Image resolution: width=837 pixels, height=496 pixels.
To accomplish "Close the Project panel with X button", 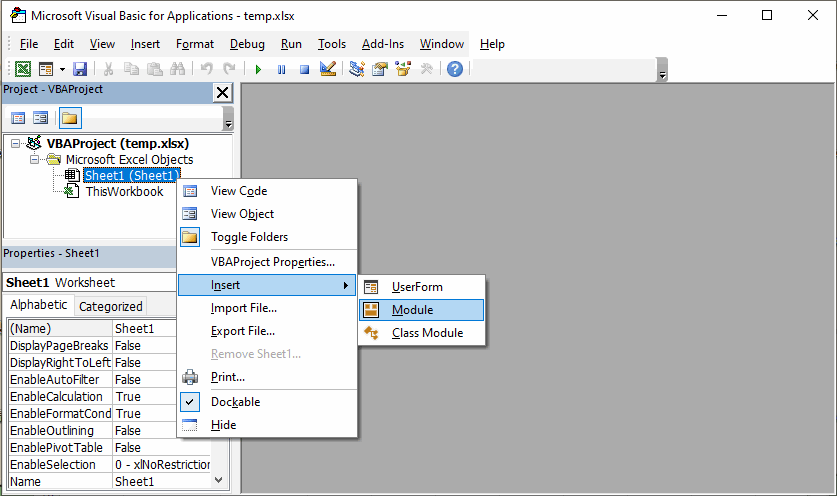I will [222, 92].
